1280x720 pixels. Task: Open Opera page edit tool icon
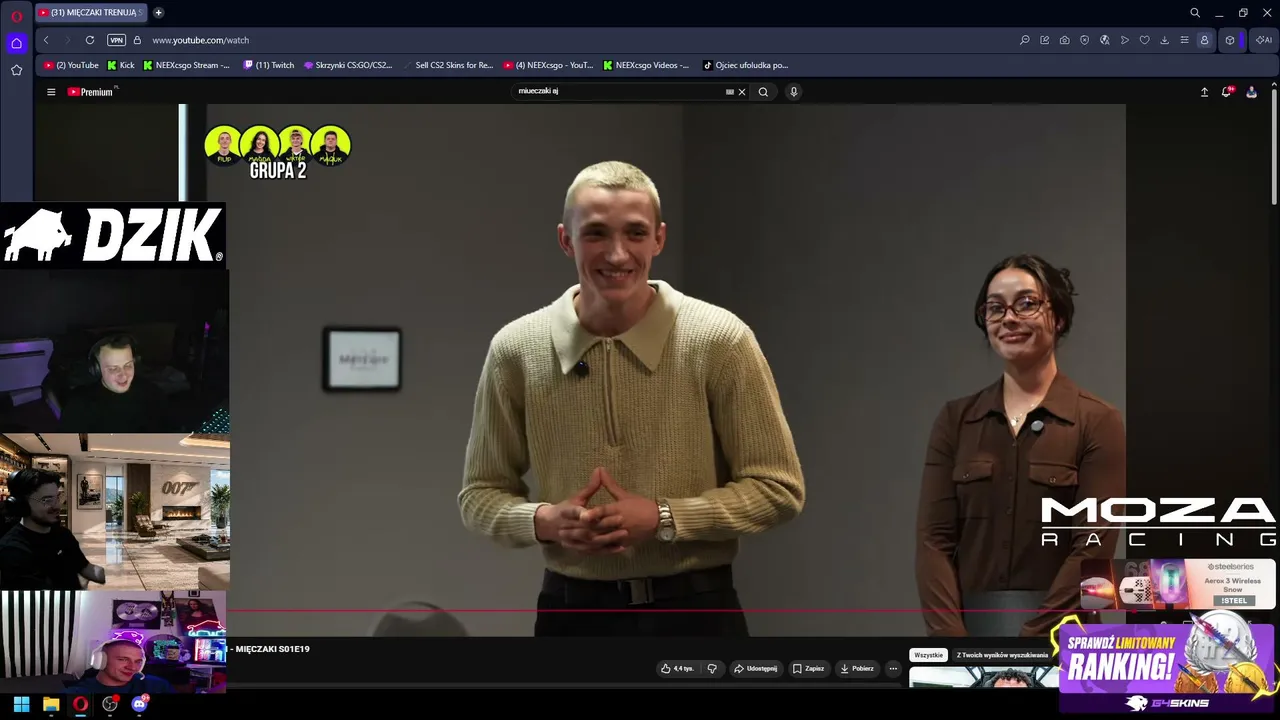[x=1045, y=40]
